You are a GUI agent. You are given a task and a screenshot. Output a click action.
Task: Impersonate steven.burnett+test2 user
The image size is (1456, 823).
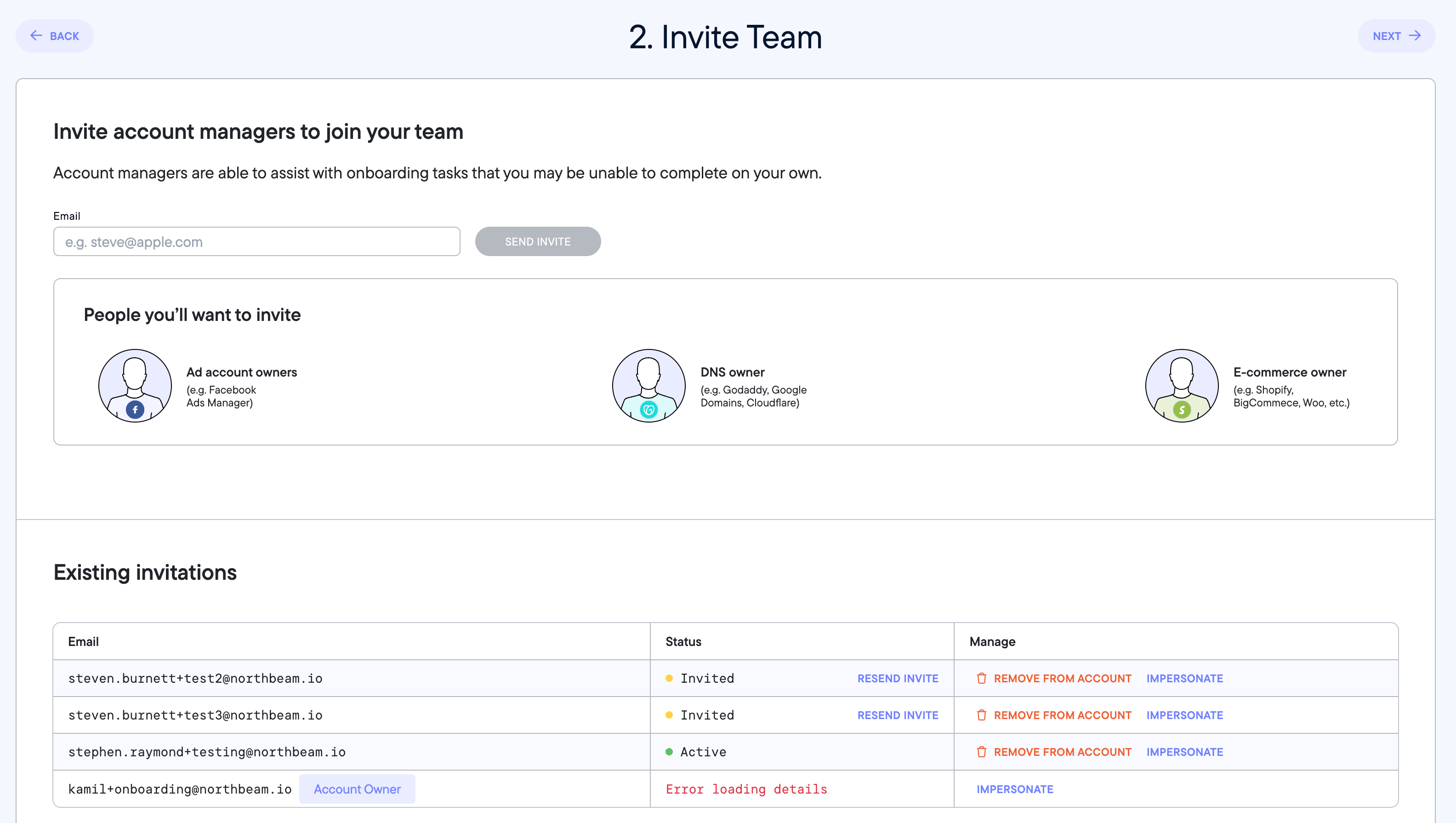tap(1185, 678)
